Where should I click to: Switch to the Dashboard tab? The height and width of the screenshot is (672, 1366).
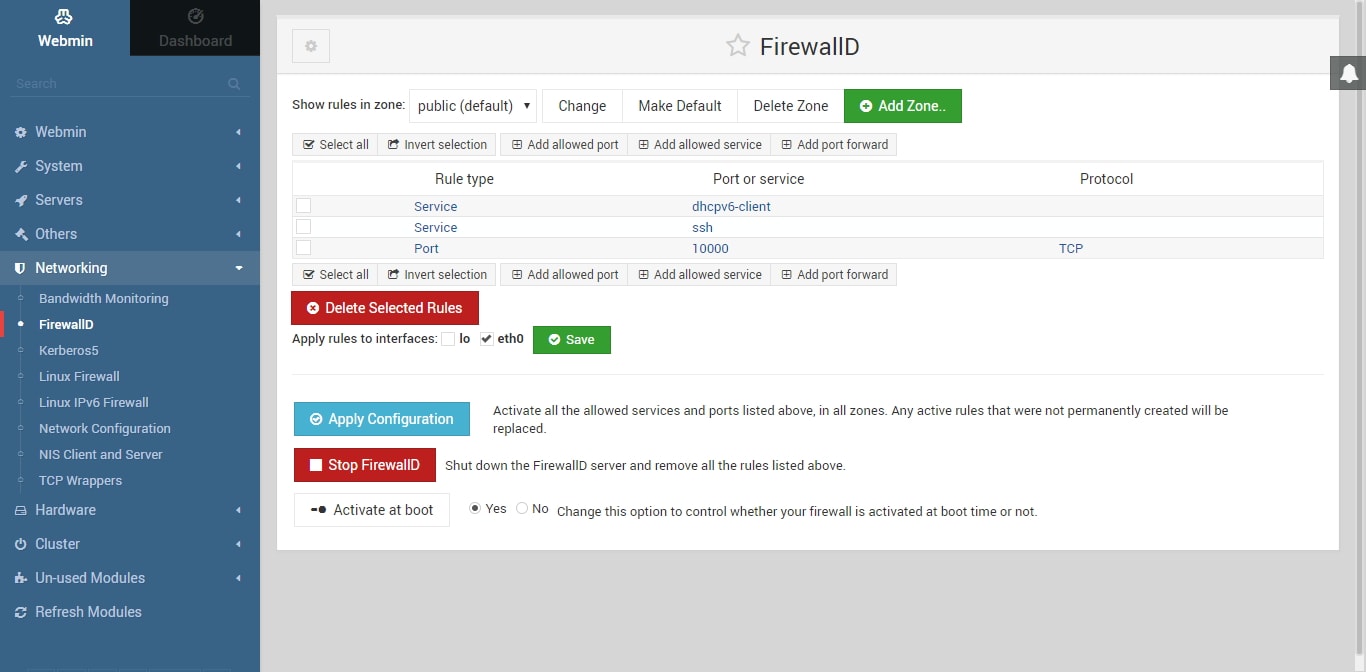[x=195, y=28]
